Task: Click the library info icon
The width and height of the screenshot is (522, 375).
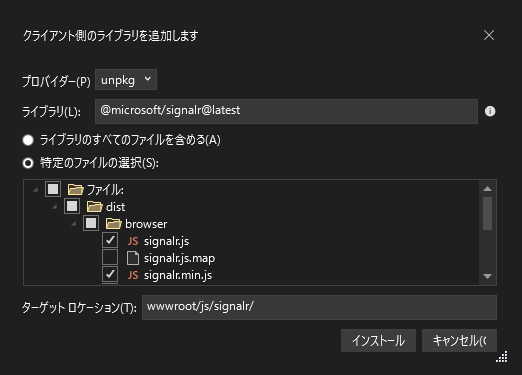Action: 490,111
